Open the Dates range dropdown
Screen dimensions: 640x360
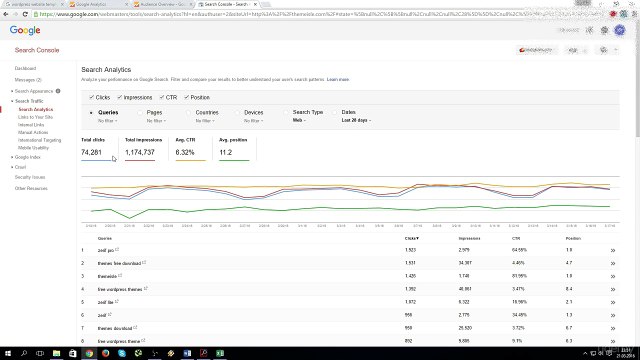[x=356, y=120]
